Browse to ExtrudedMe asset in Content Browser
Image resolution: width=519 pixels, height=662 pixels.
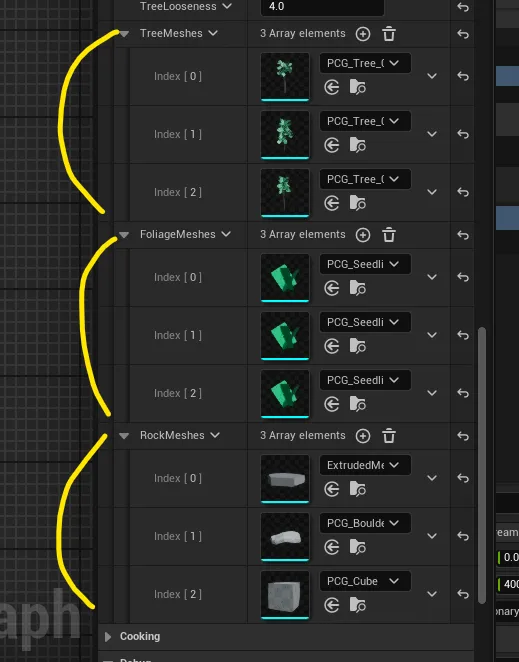357,489
